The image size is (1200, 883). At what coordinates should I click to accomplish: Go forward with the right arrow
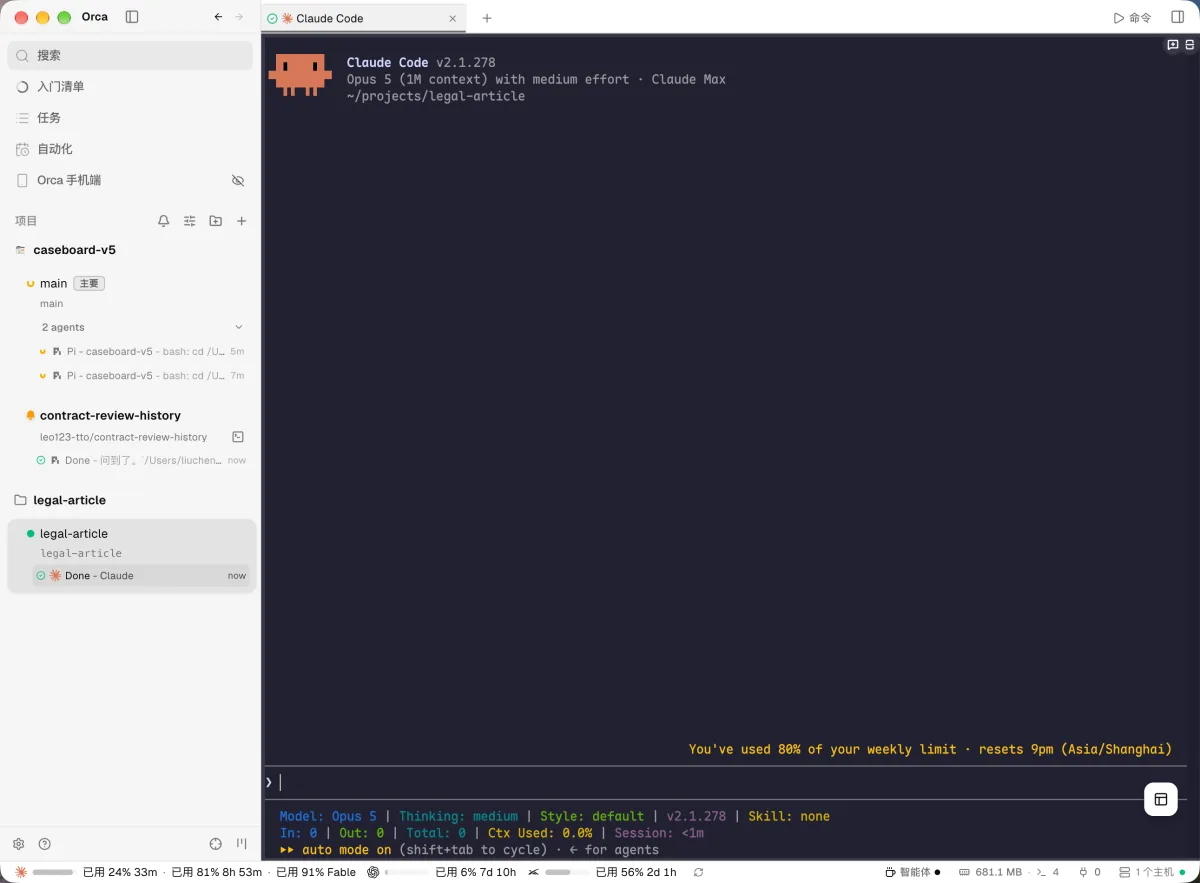point(239,17)
